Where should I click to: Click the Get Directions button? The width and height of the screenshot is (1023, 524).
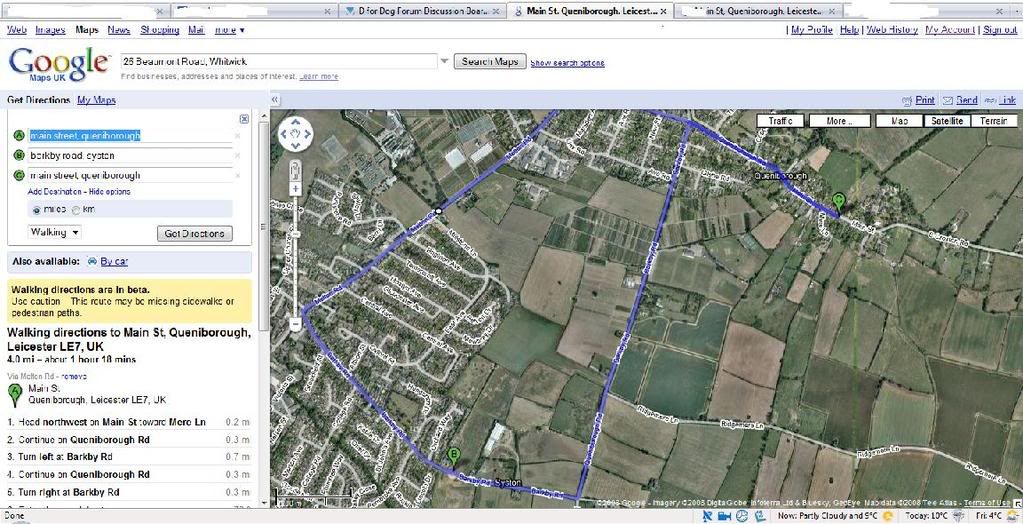[194, 234]
